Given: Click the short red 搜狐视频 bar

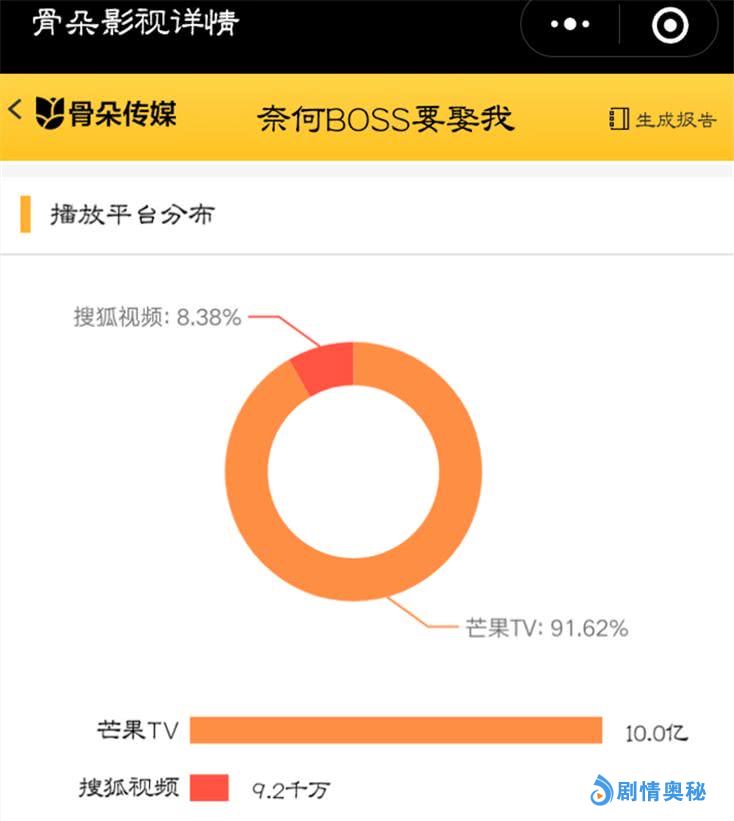Looking at the screenshot, I should 209,788.
